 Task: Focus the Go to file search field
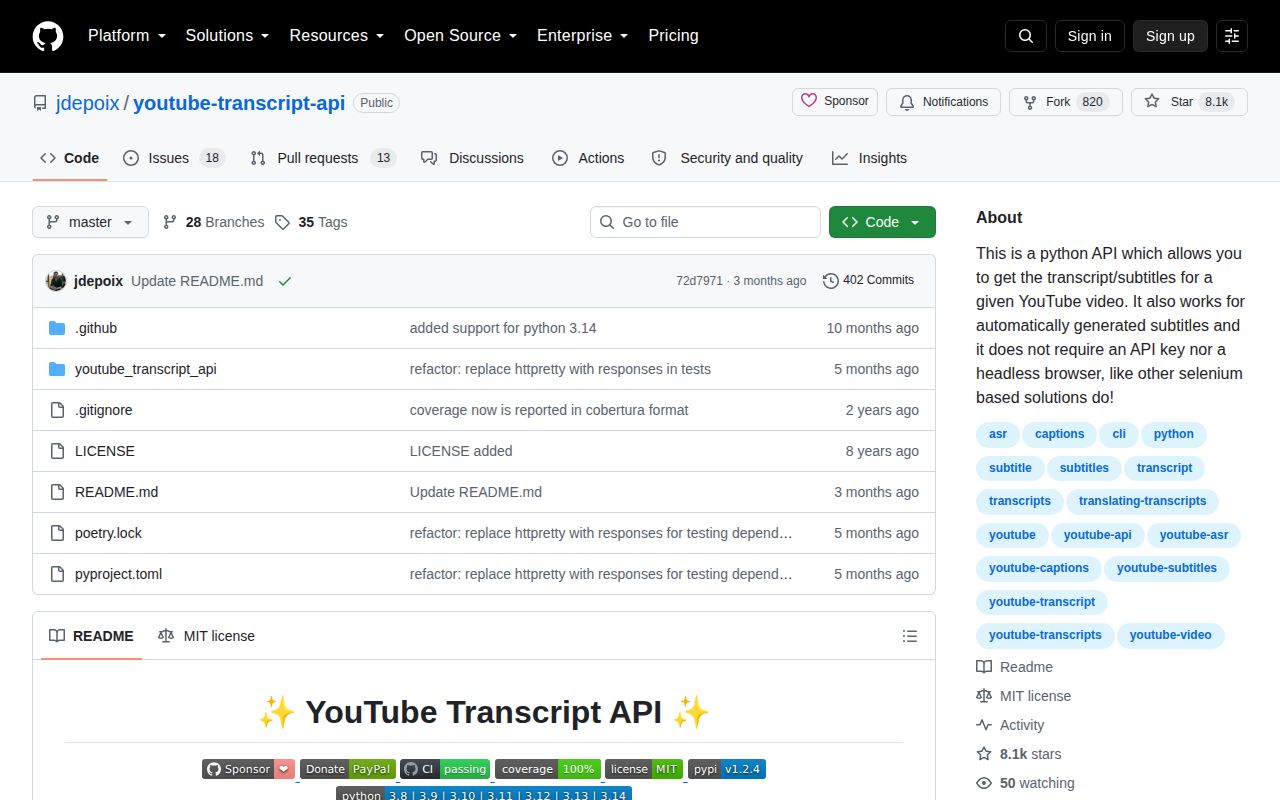[705, 222]
